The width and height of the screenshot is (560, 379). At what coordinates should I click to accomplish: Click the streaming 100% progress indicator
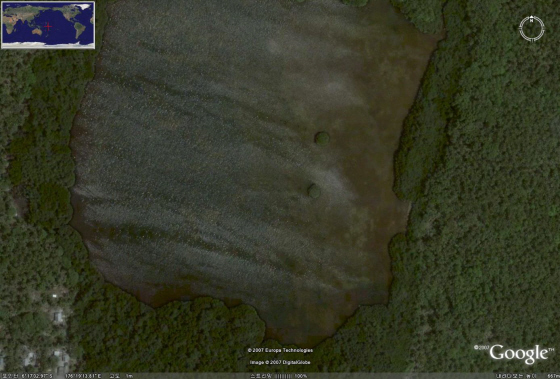tap(279, 376)
